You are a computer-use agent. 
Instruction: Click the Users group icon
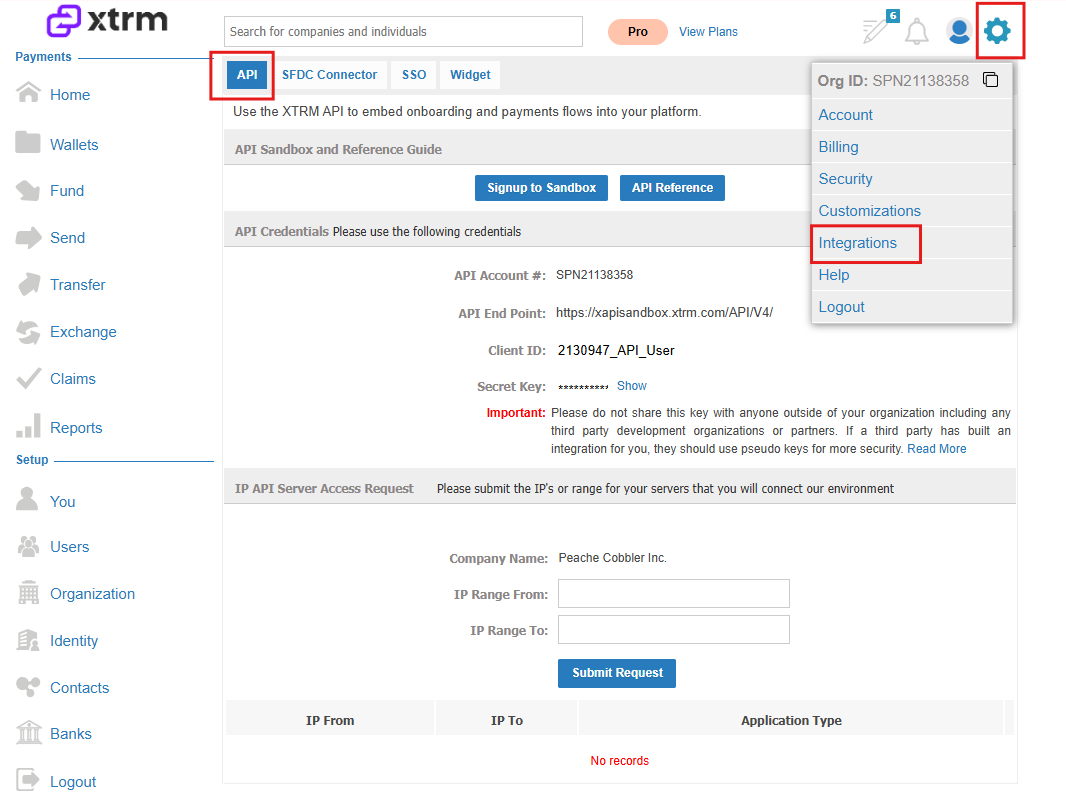[x=28, y=546]
